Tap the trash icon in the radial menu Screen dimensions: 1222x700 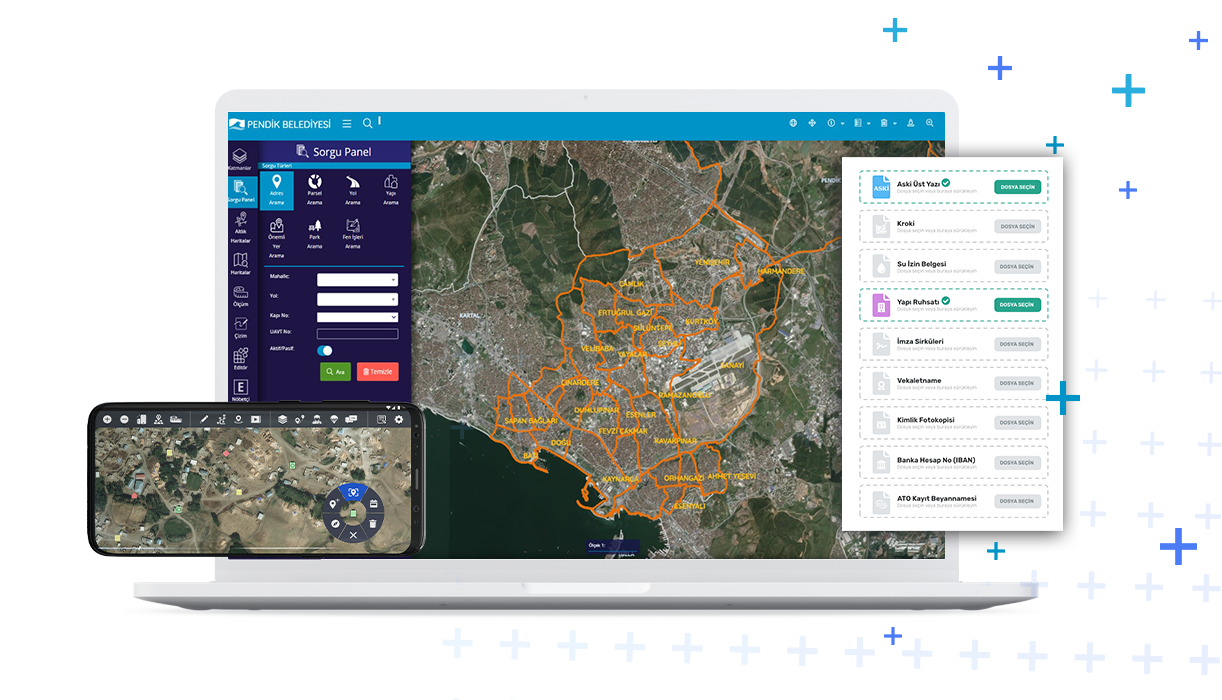pos(373,523)
